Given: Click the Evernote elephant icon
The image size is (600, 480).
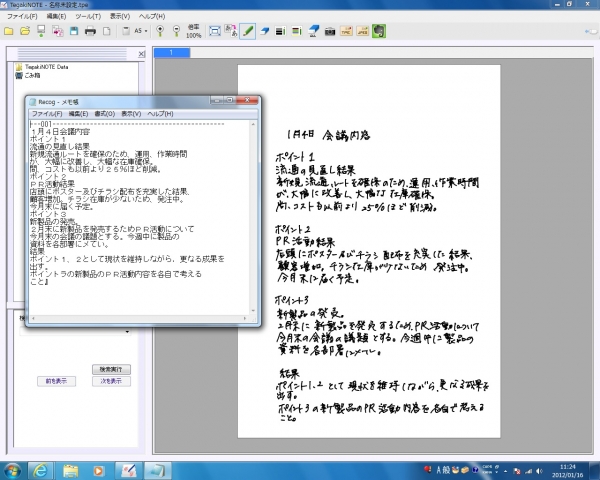Looking at the screenshot, I should (x=379, y=31).
